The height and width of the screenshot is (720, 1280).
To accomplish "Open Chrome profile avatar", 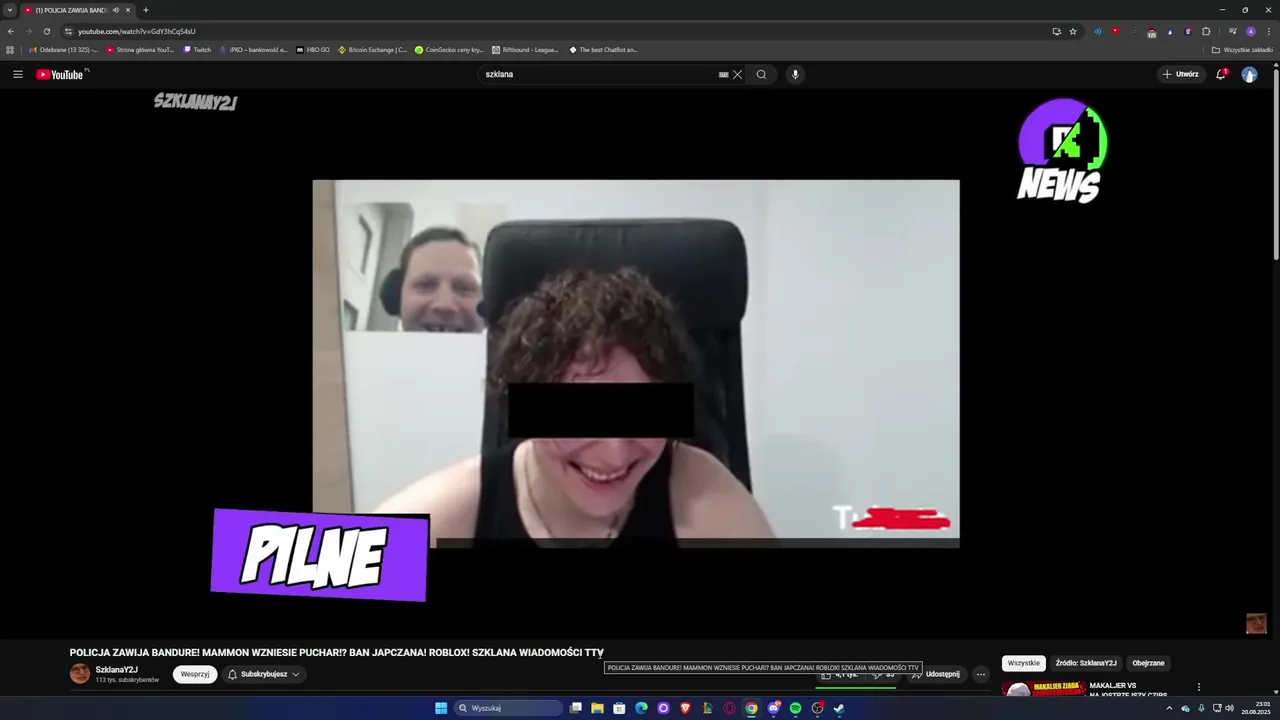I will pos(1250,31).
